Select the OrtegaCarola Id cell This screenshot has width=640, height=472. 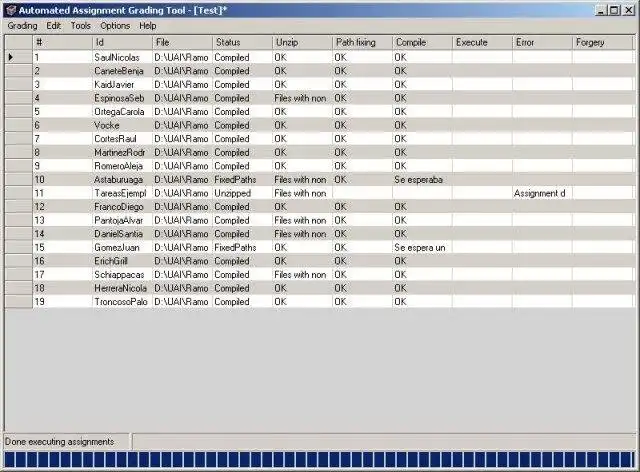[x=122, y=111]
